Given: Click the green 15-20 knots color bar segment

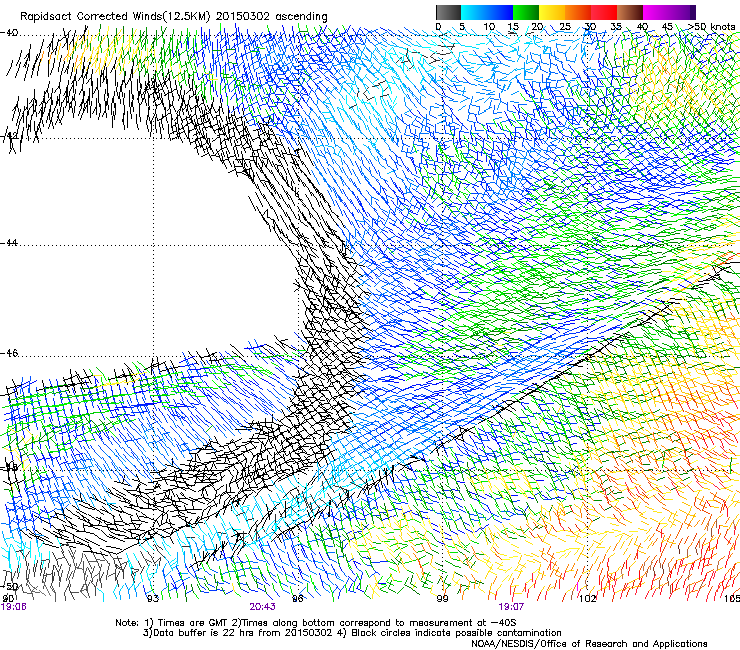Looking at the screenshot, I should [x=526, y=12].
